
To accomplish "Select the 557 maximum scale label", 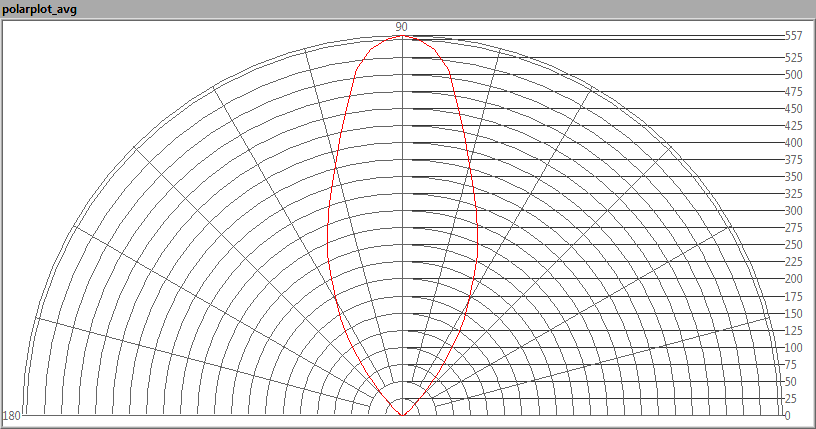I will point(793,36).
